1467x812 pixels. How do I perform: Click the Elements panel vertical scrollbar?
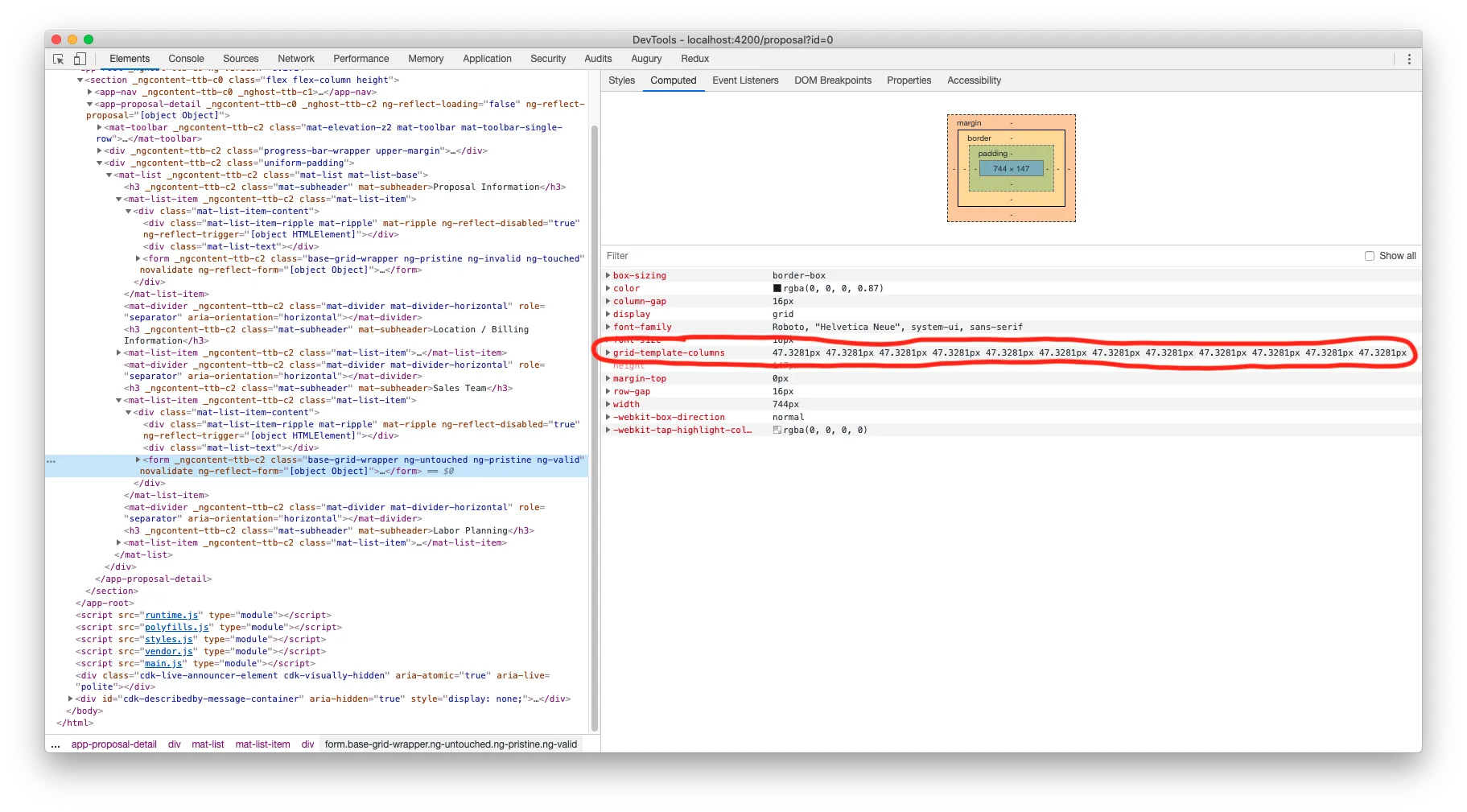(x=595, y=427)
